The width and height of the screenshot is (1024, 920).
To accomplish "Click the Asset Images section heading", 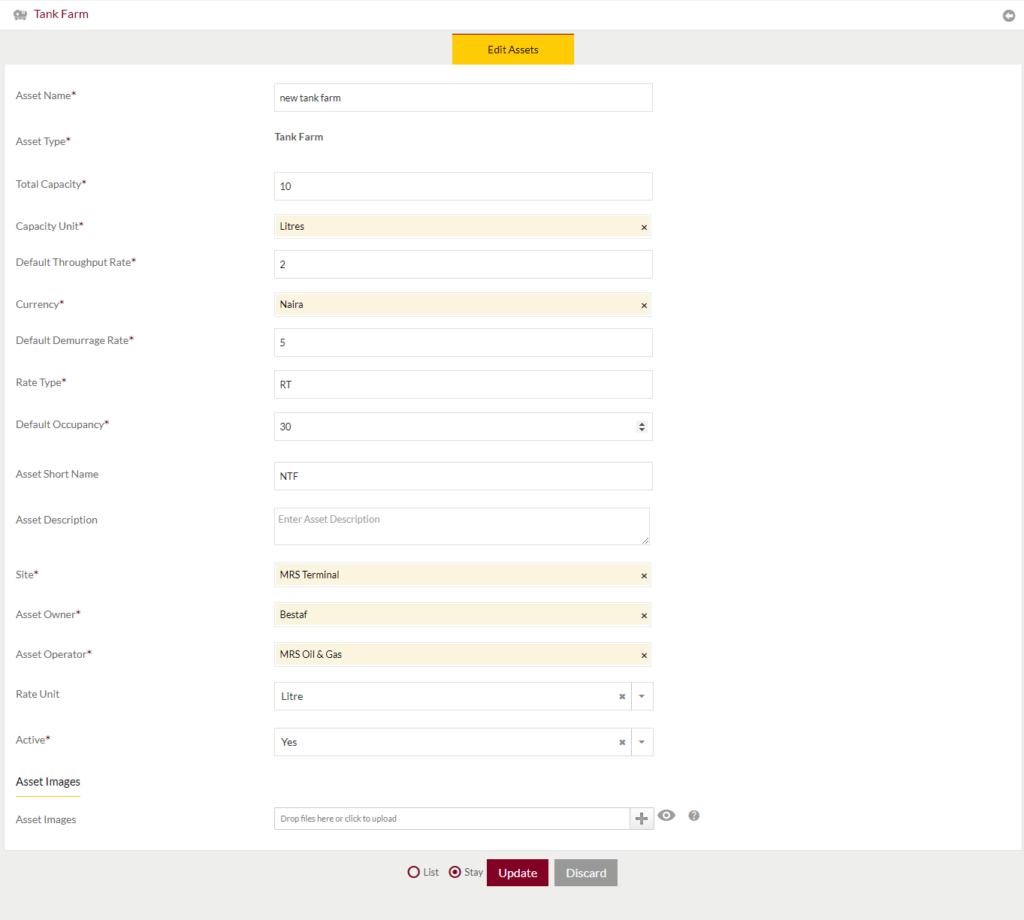I will coord(48,782).
